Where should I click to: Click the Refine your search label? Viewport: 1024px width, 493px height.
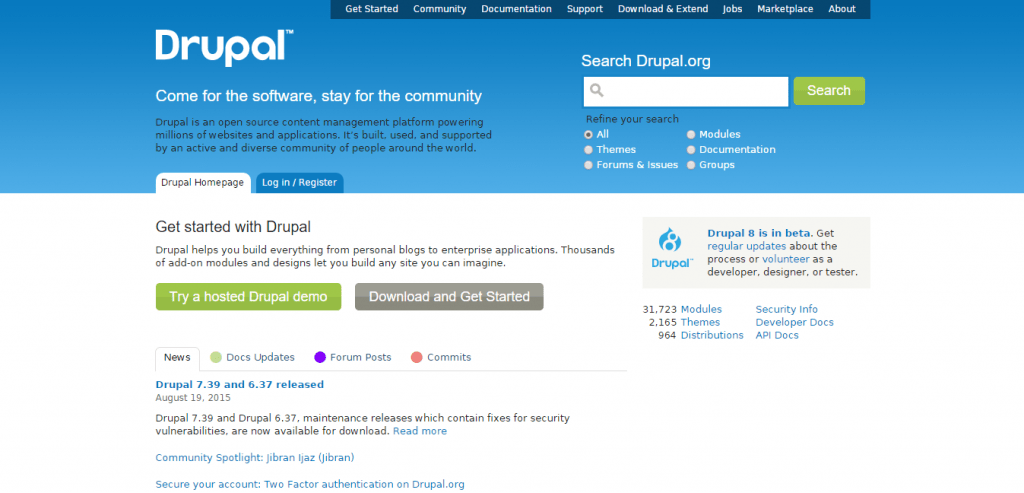(632, 119)
